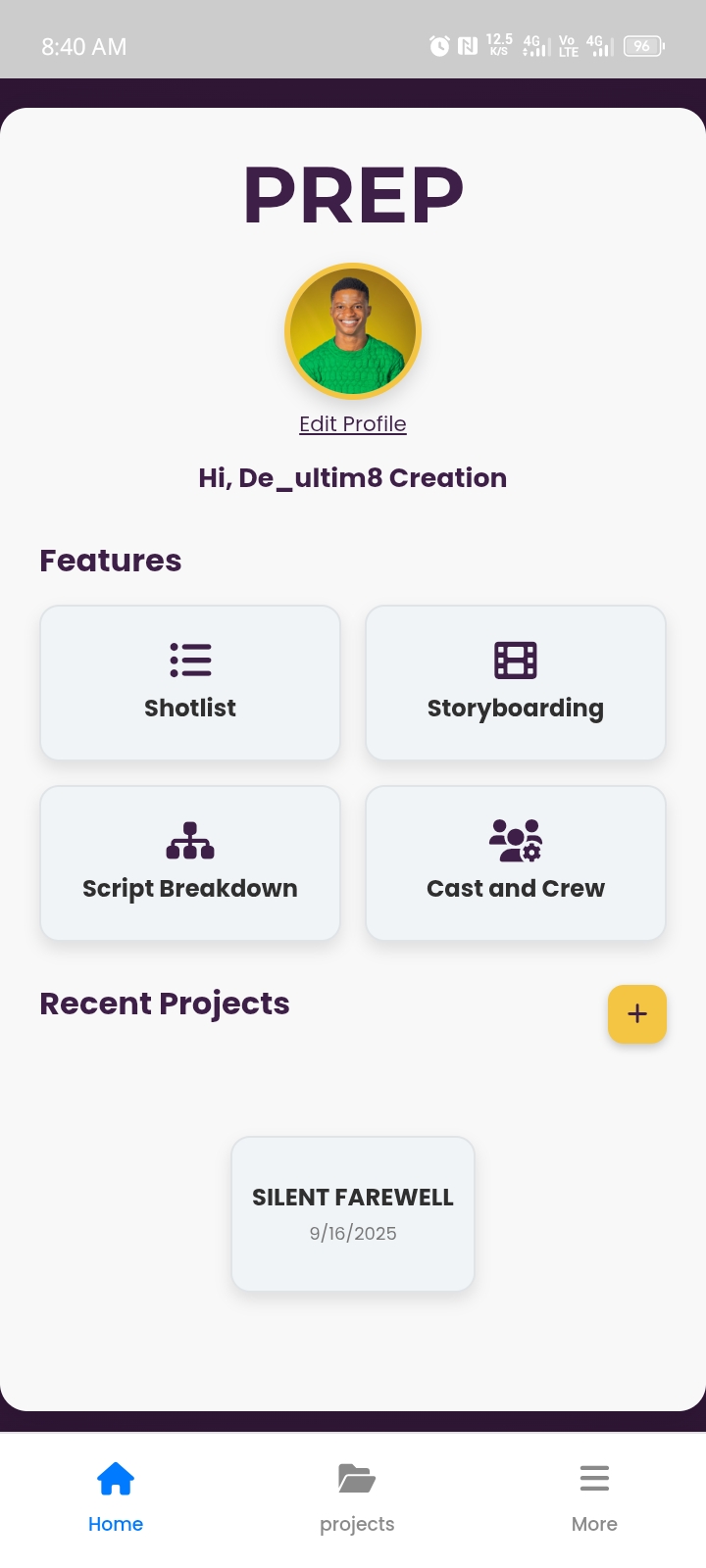The width and height of the screenshot is (706, 1568).
Task: Tap the PREP app title
Action: click(x=352, y=194)
